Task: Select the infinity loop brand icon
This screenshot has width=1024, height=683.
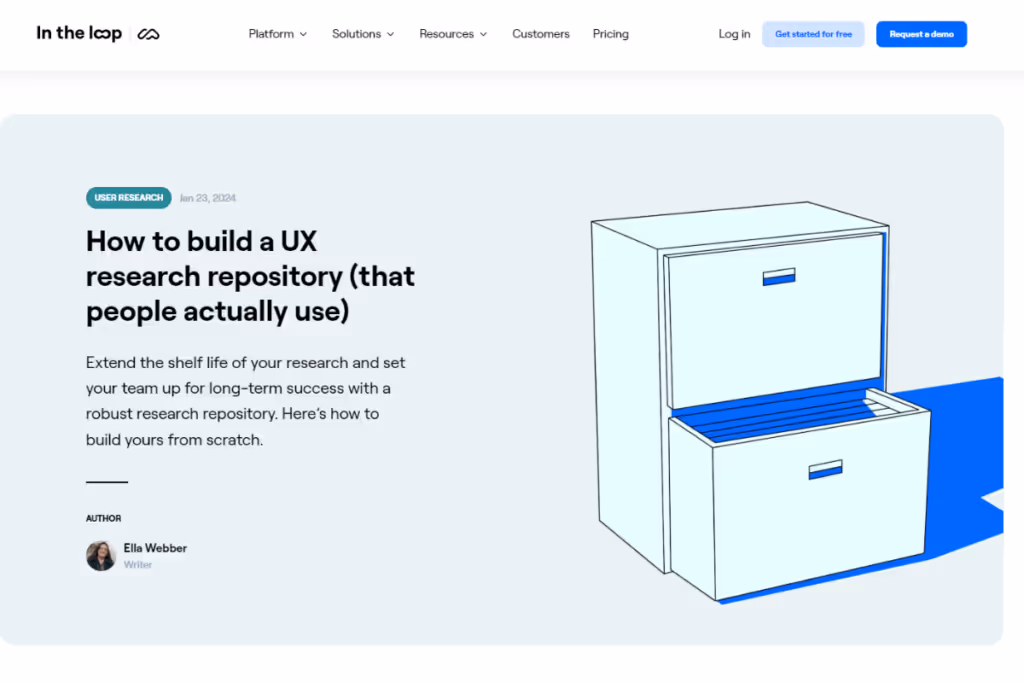Action: tap(148, 33)
